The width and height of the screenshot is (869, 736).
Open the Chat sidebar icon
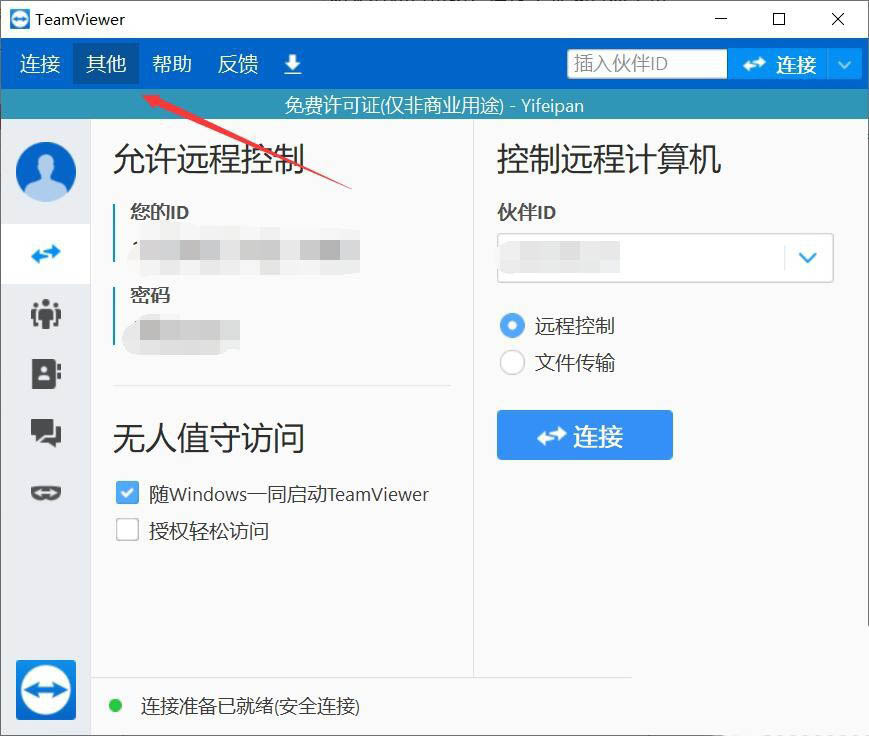(x=46, y=433)
